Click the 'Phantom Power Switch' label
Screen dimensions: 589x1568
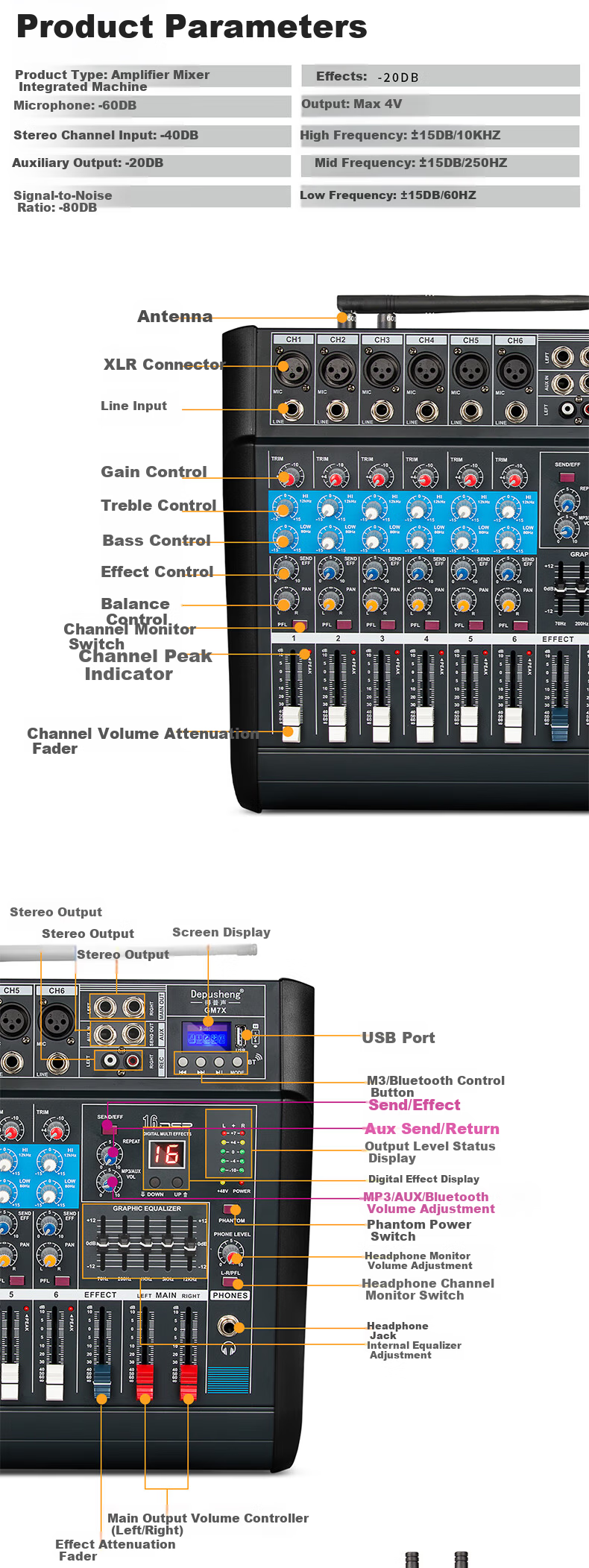pos(418,1230)
